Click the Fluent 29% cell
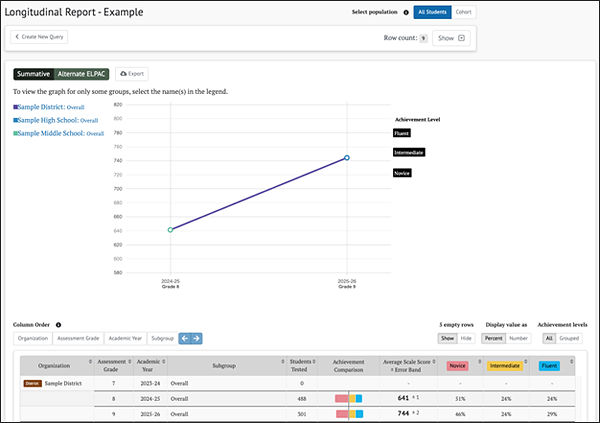 (x=552, y=414)
